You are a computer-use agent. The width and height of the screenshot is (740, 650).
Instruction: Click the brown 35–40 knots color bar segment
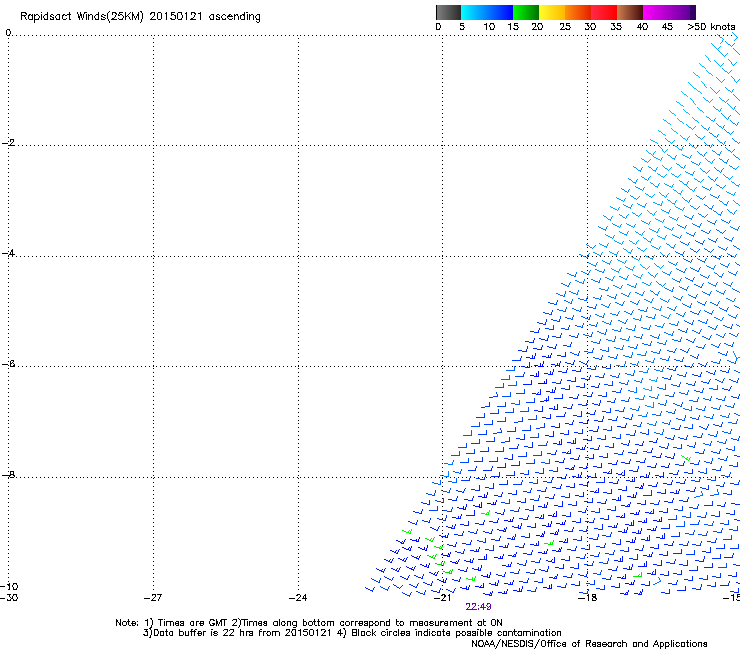pos(630,12)
